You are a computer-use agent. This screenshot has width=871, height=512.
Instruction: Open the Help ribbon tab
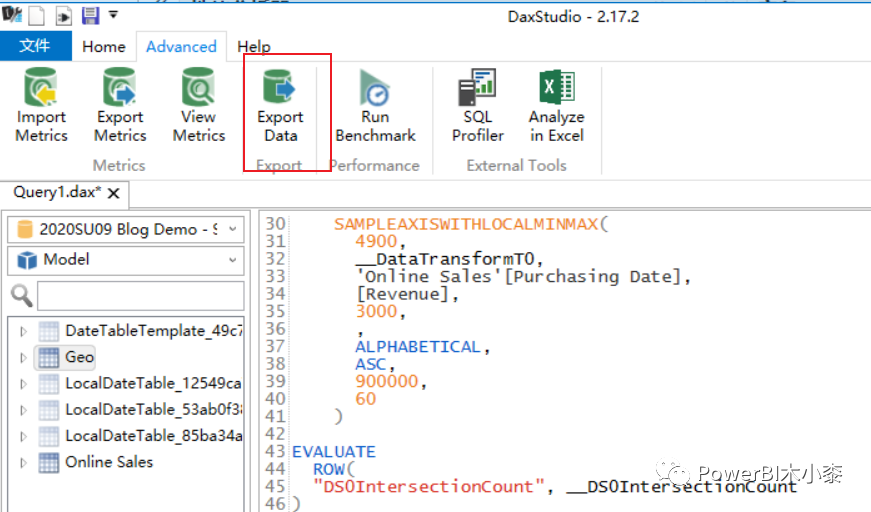[x=254, y=47]
